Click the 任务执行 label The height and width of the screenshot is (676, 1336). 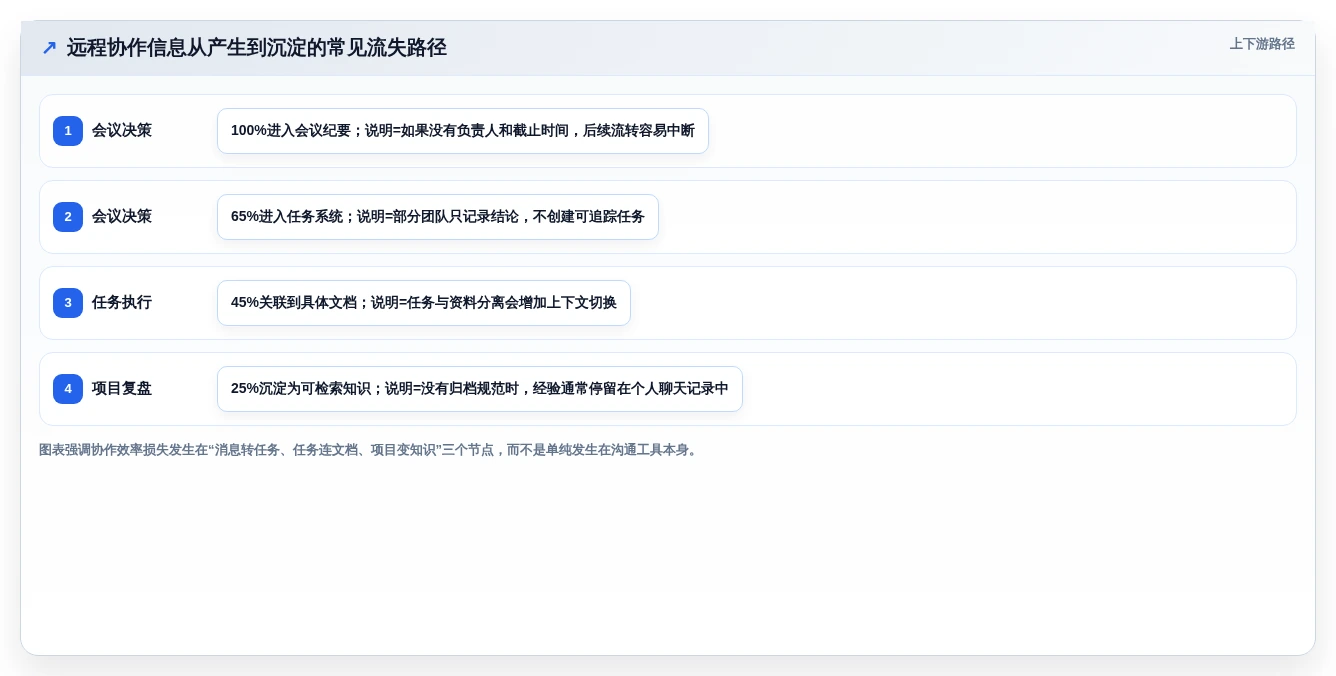tap(122, 303)
